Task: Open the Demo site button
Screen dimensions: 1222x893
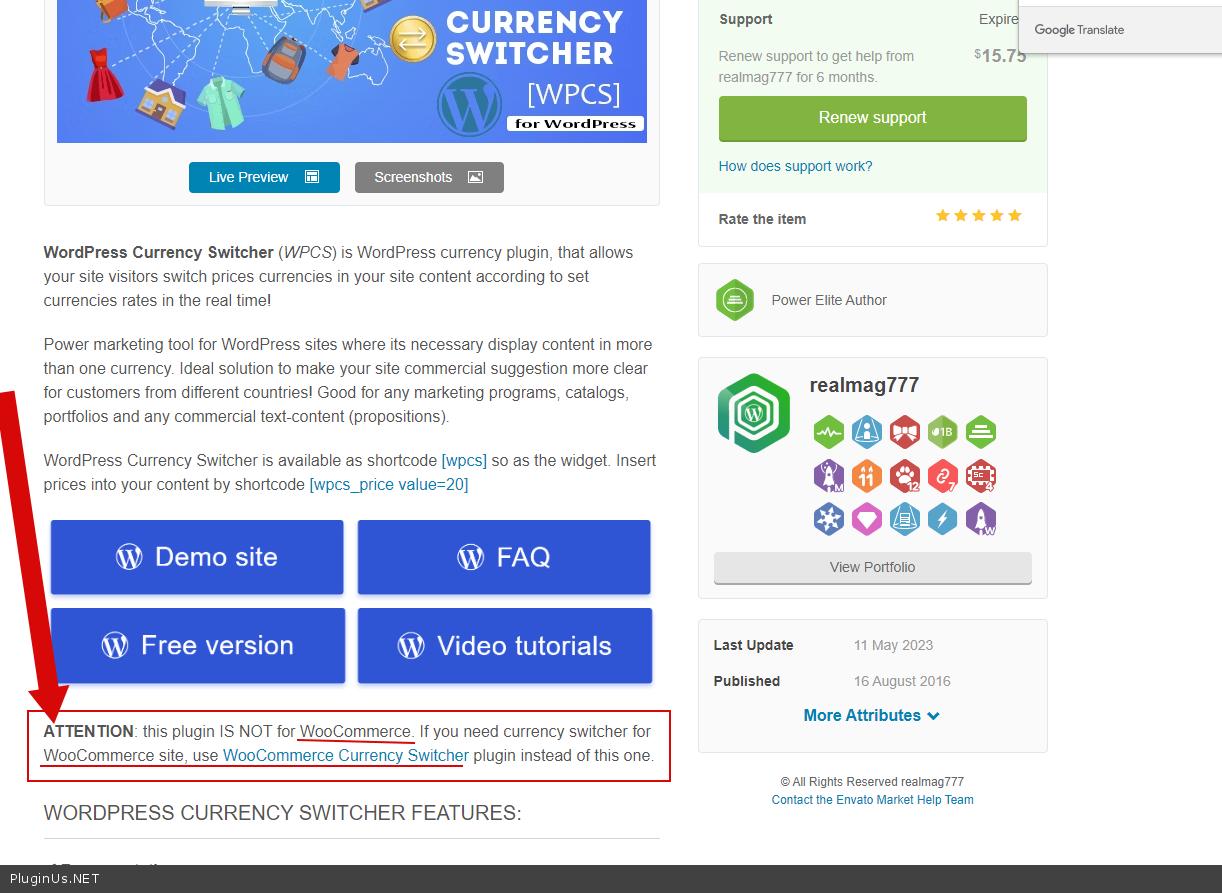Action: click(x=197, y=557)
